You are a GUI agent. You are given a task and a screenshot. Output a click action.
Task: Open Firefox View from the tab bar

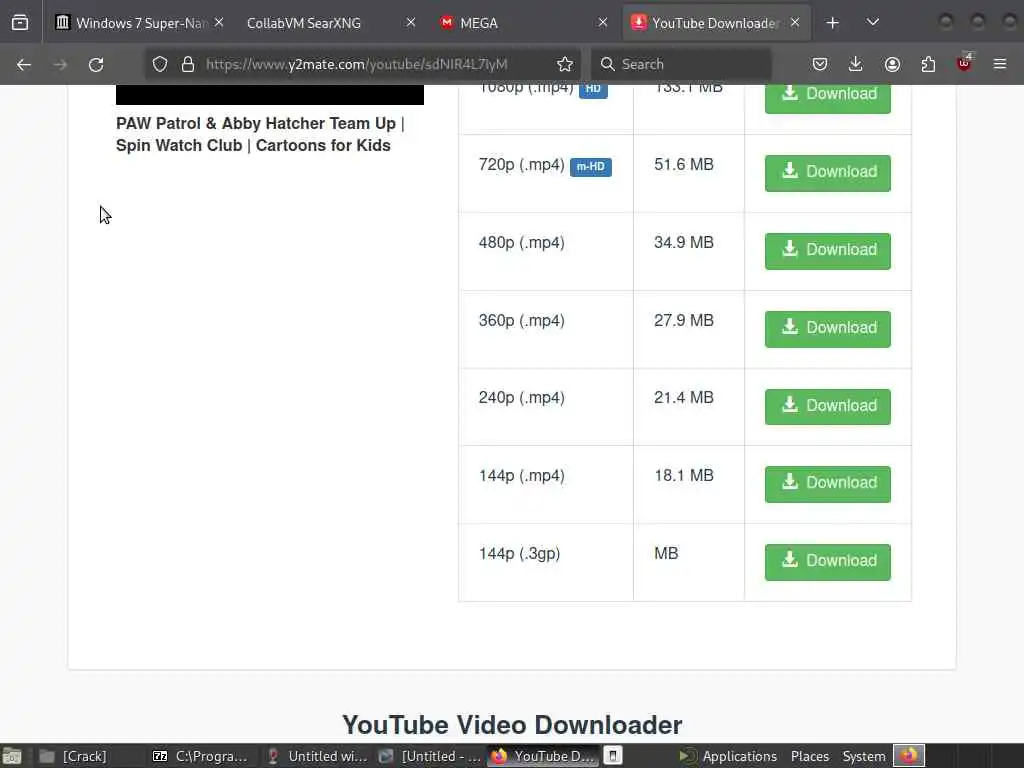pyautogui.click(x=20, y=23)
